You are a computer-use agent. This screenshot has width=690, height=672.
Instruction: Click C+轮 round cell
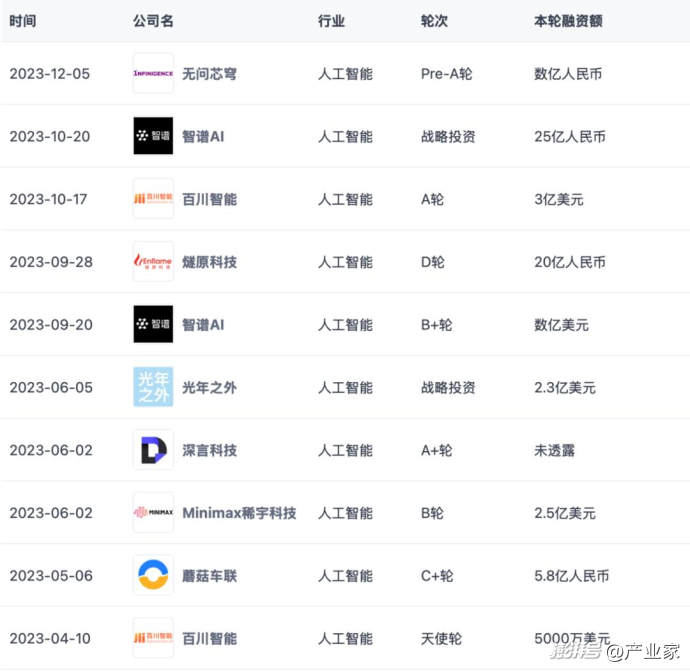coord(437,576)
